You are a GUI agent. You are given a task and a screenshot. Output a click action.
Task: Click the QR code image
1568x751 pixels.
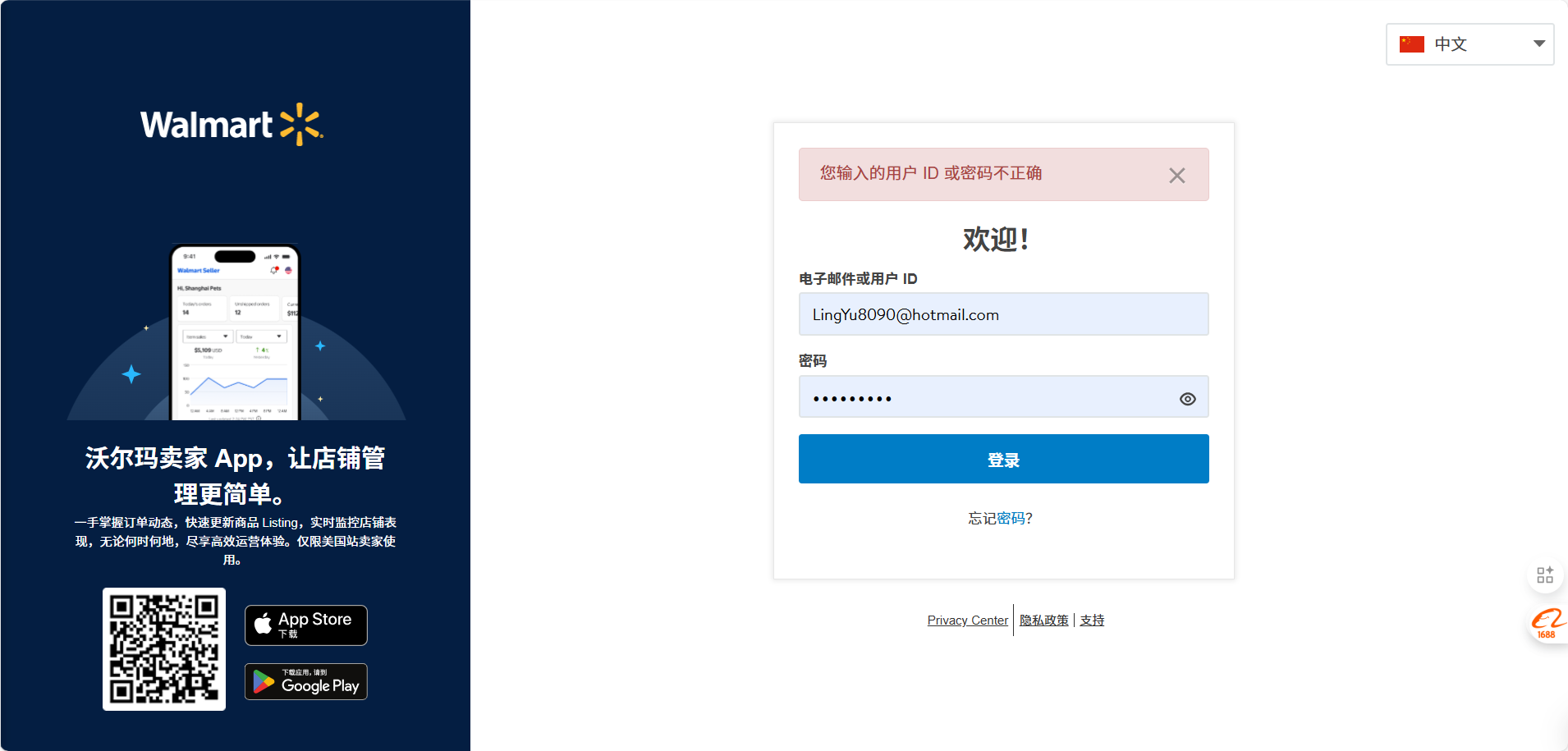(x=164, y=649)
